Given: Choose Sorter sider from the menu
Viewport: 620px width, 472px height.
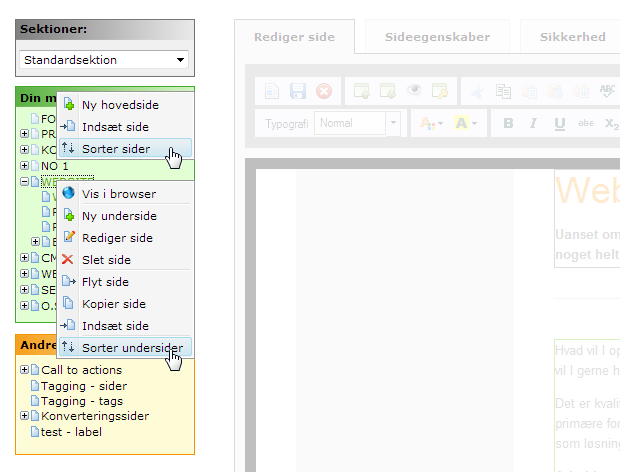Looking at the screenshot, I should point(116,149).
